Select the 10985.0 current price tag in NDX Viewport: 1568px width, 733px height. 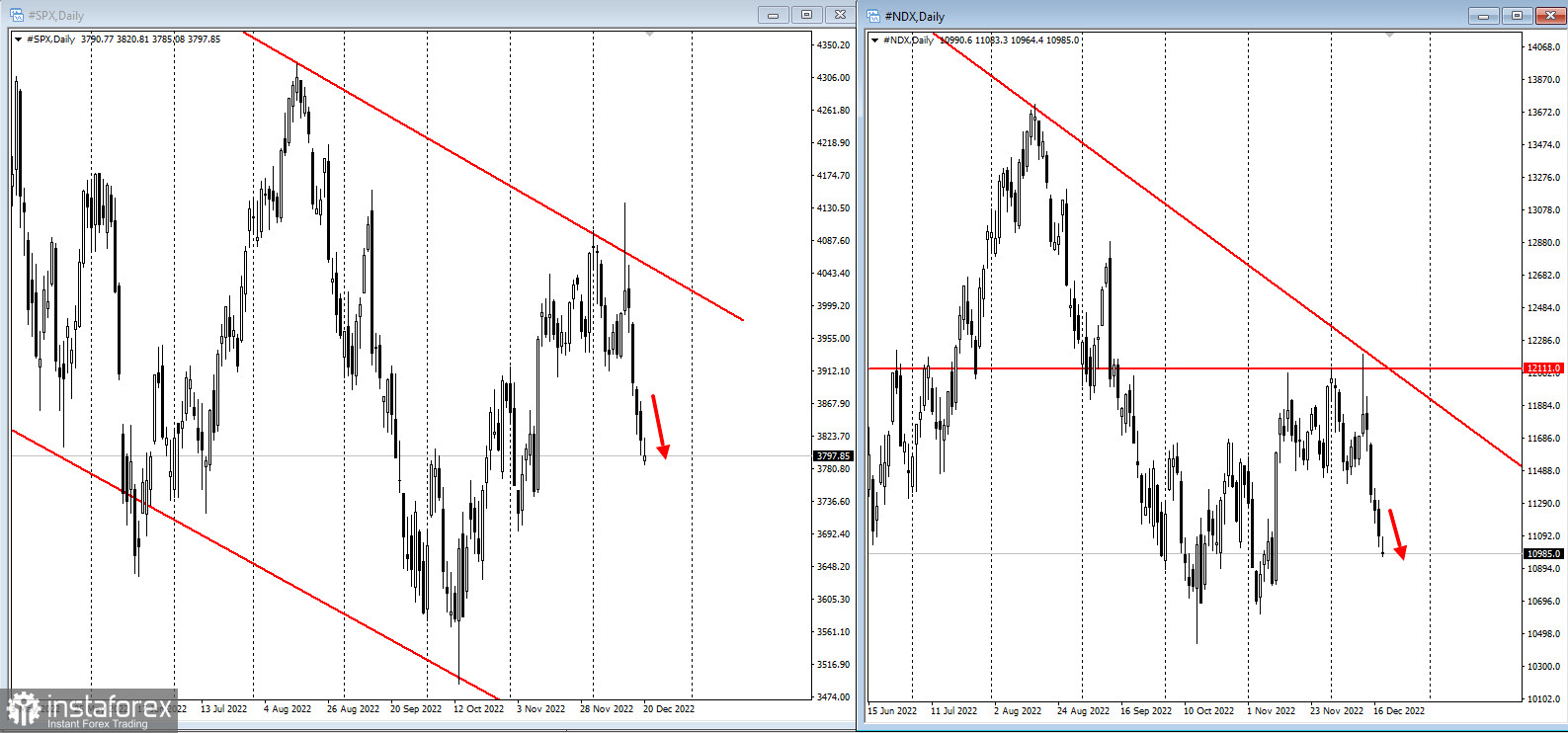coord(1543,554)
